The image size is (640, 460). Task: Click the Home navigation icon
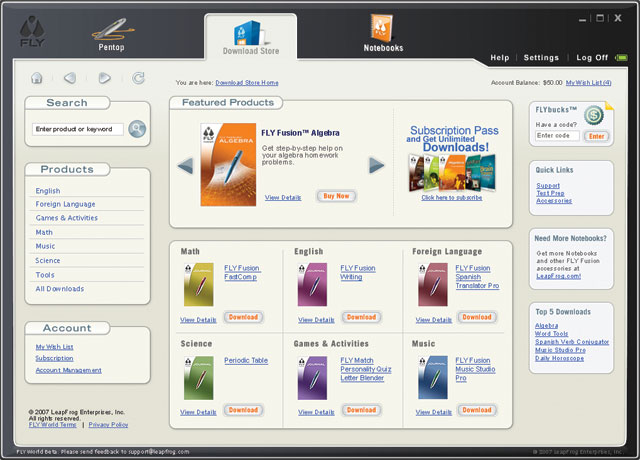37,78
